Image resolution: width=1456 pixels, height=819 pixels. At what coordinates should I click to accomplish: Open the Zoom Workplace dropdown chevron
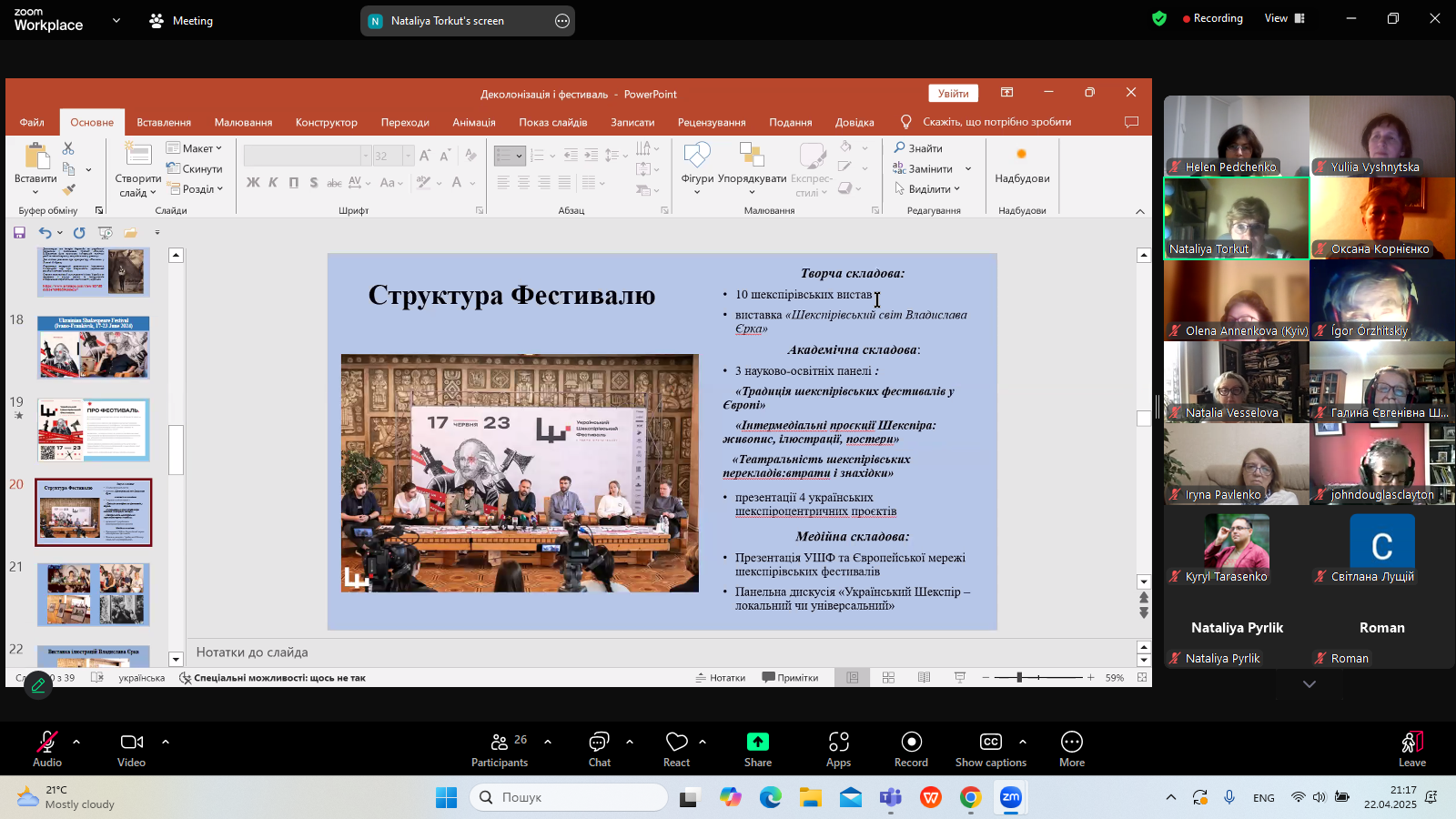coord(116,20)
